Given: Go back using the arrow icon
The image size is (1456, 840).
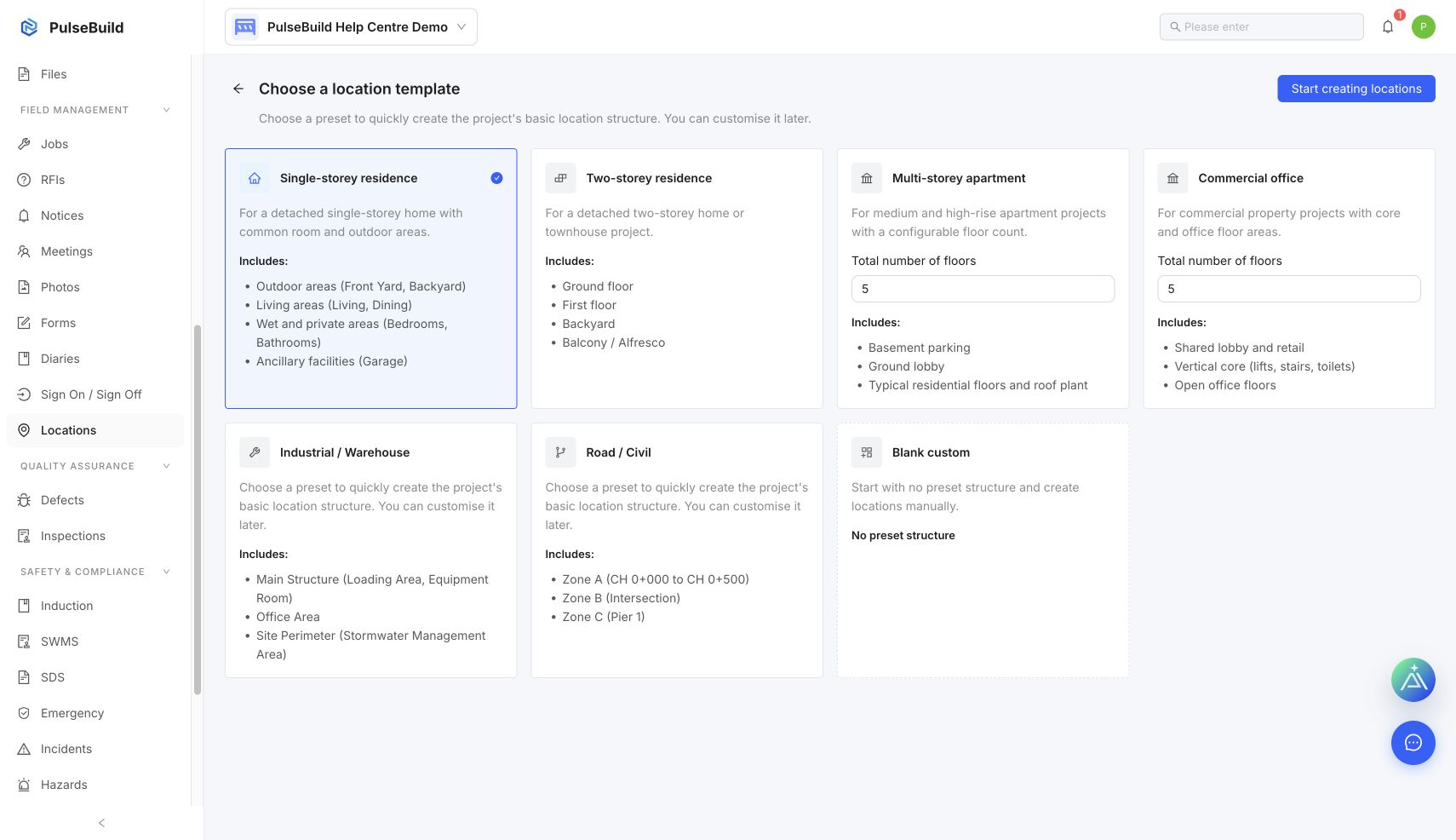Looking at the screenshot, I should click(x=238, y=89).
